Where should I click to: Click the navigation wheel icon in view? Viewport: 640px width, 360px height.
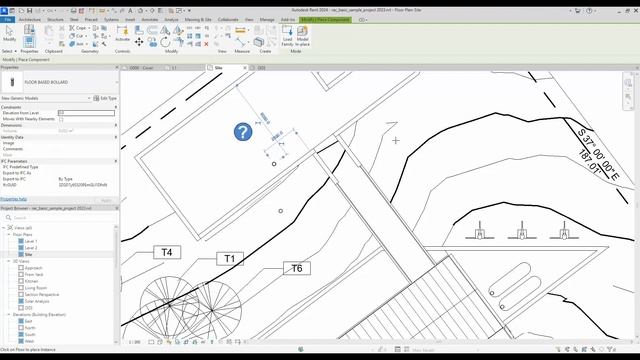628,83
